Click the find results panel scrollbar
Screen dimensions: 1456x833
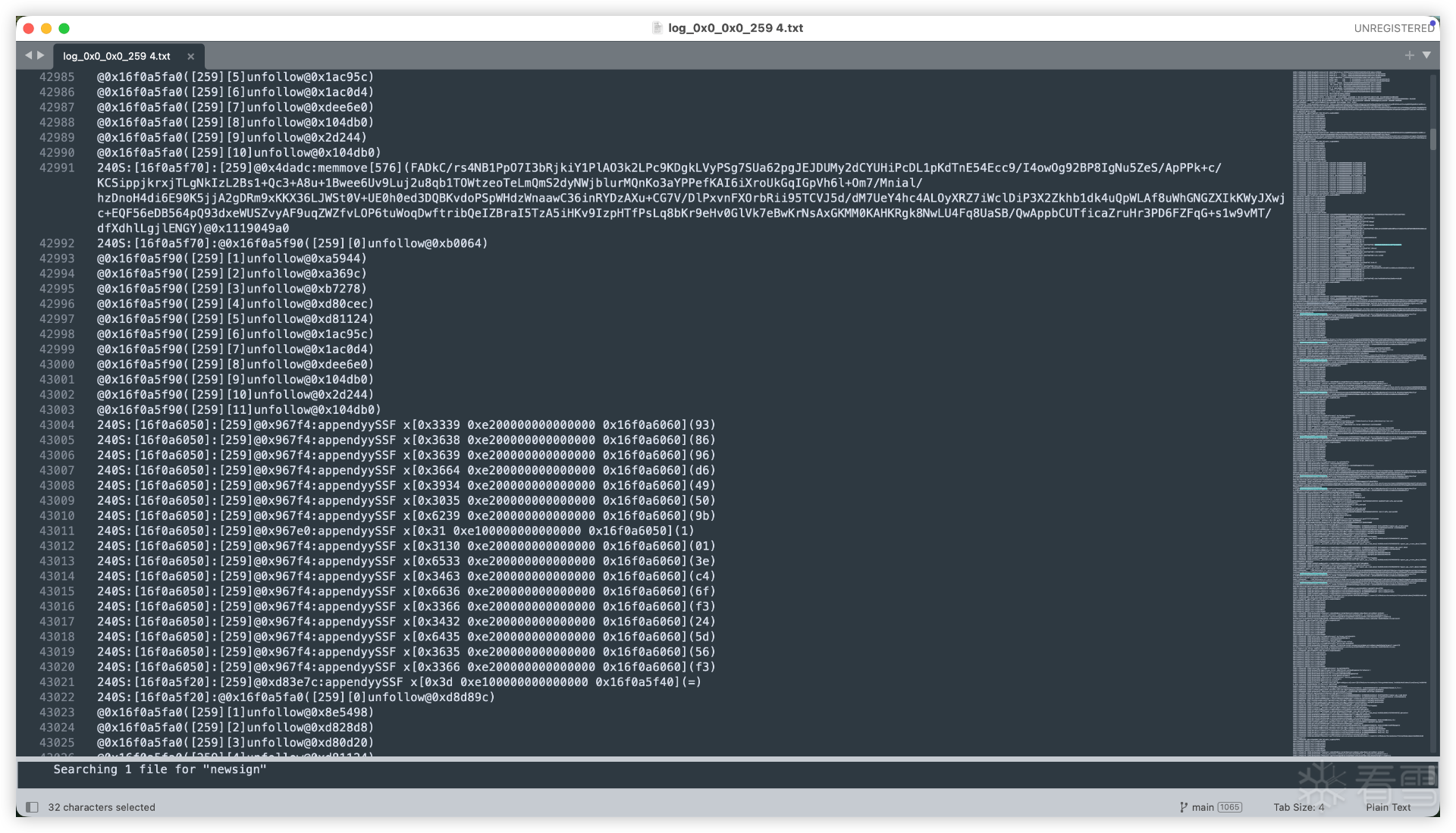tap(1432, 774)
